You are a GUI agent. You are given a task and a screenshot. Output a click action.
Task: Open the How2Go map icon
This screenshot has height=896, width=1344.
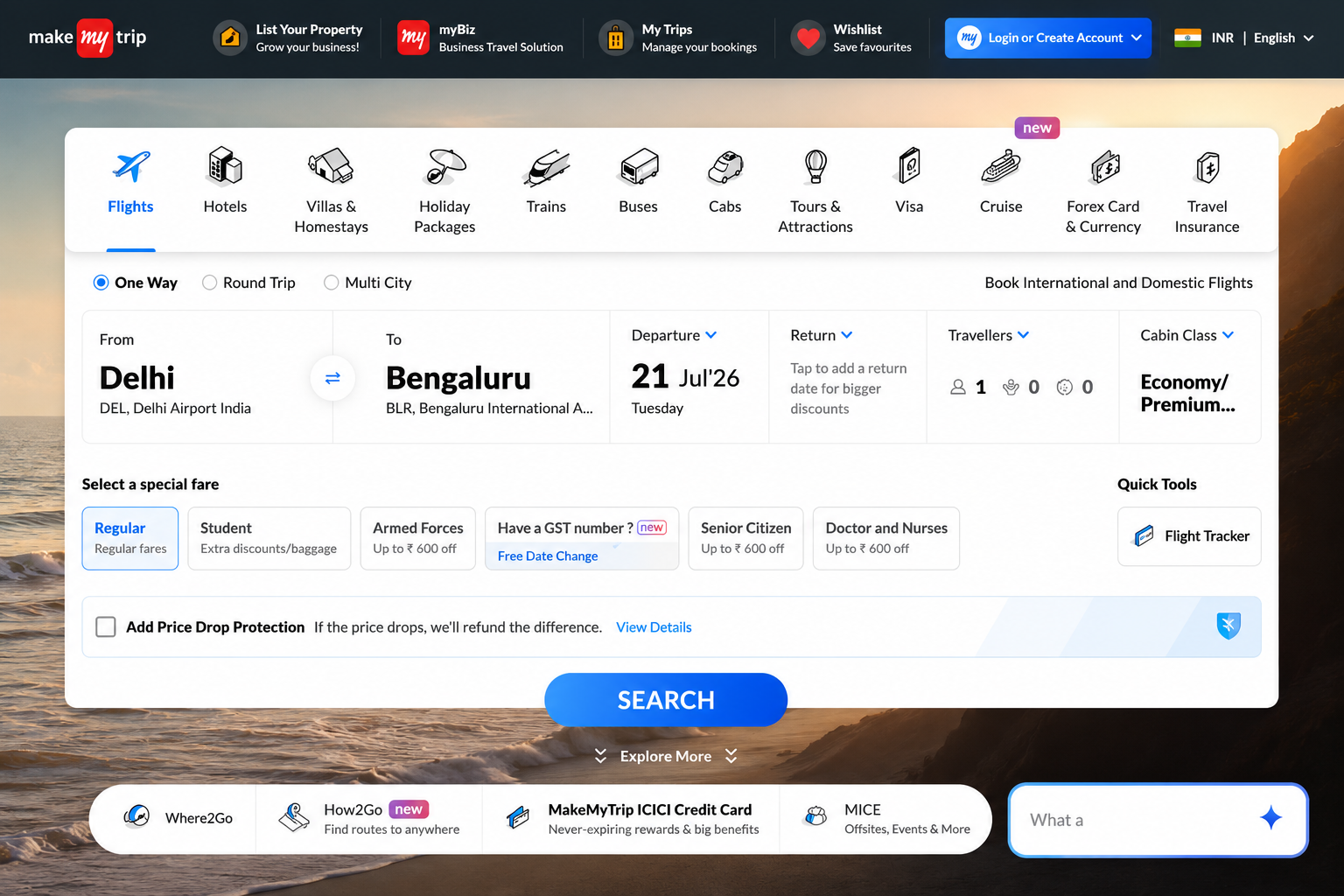294,817
